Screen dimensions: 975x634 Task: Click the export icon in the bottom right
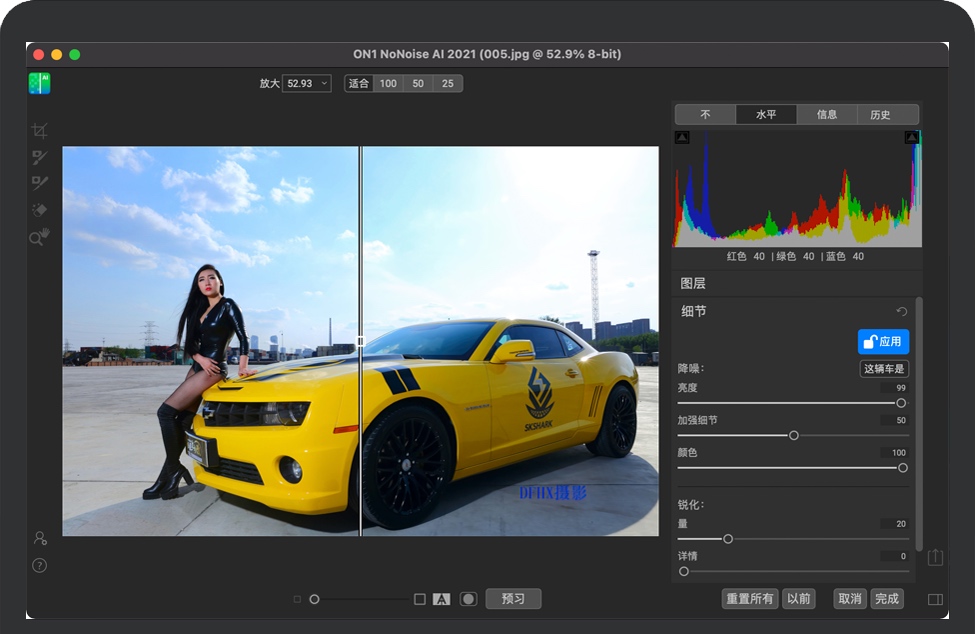point(937,555)
